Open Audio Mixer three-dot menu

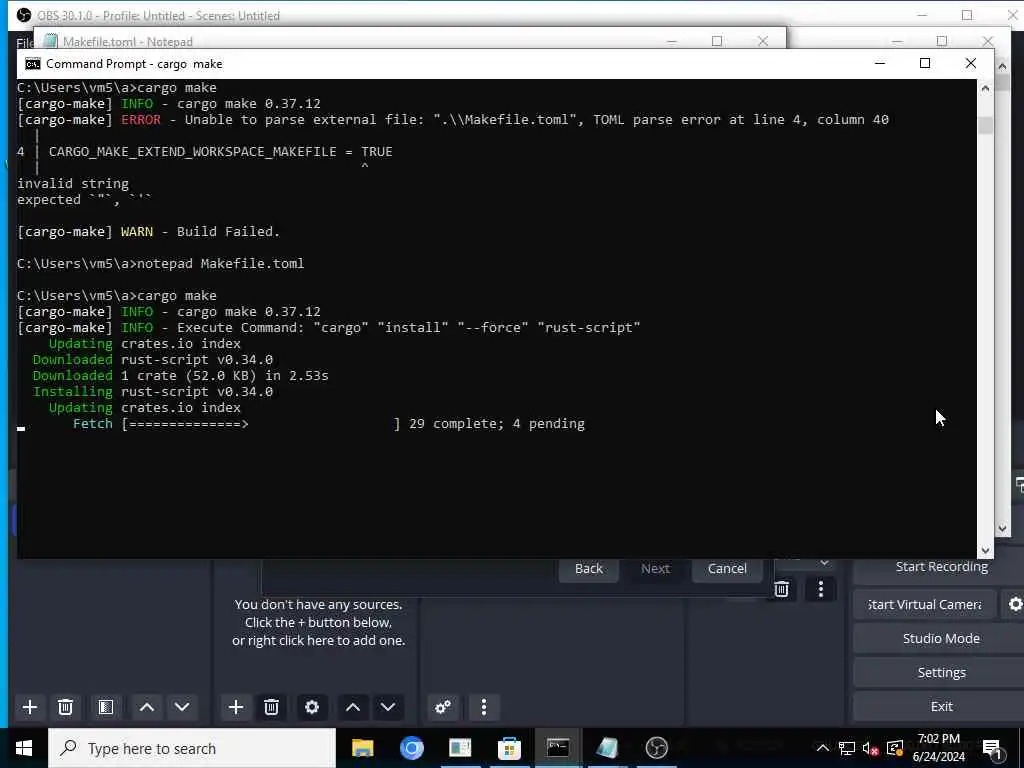pyautogui.click(x=484, y=707)
